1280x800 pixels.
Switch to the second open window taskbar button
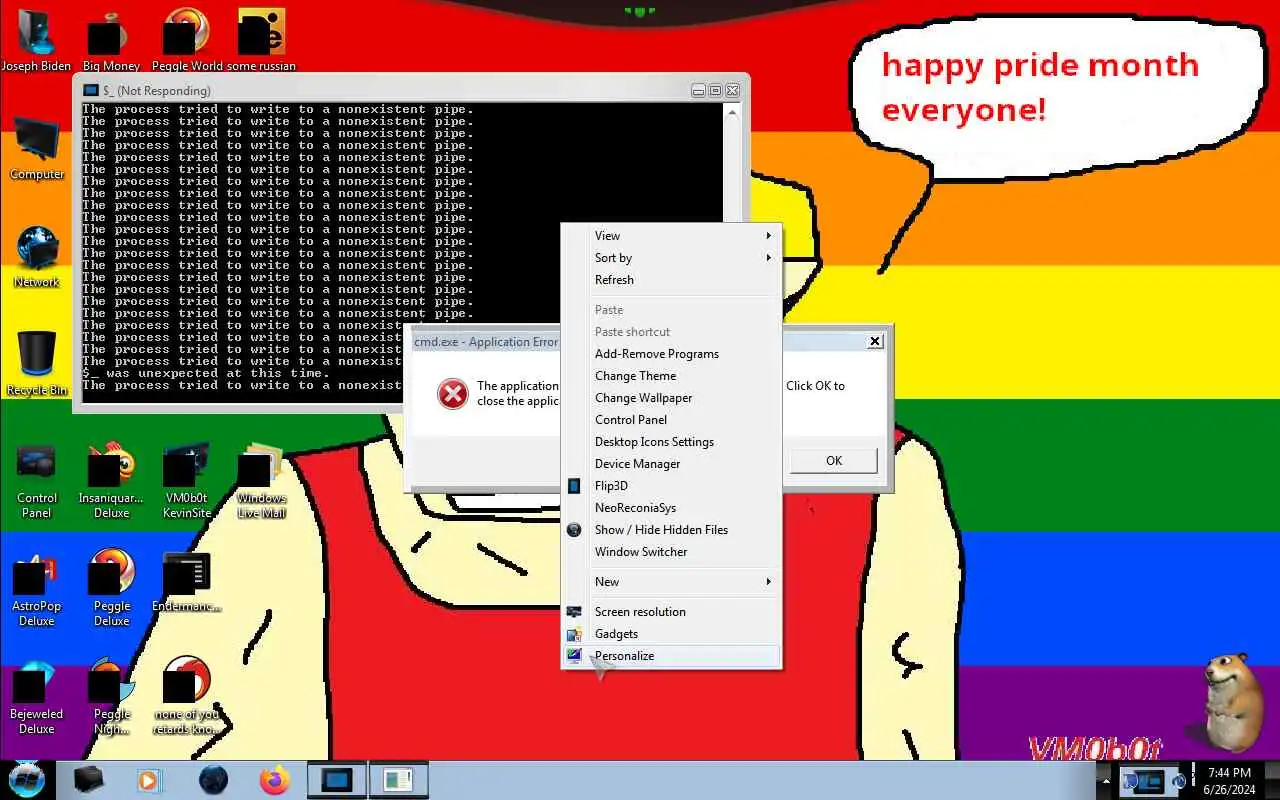(398, 780)
